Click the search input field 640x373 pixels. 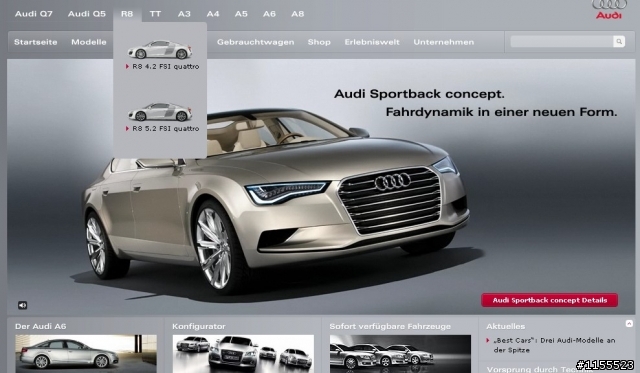562,41
